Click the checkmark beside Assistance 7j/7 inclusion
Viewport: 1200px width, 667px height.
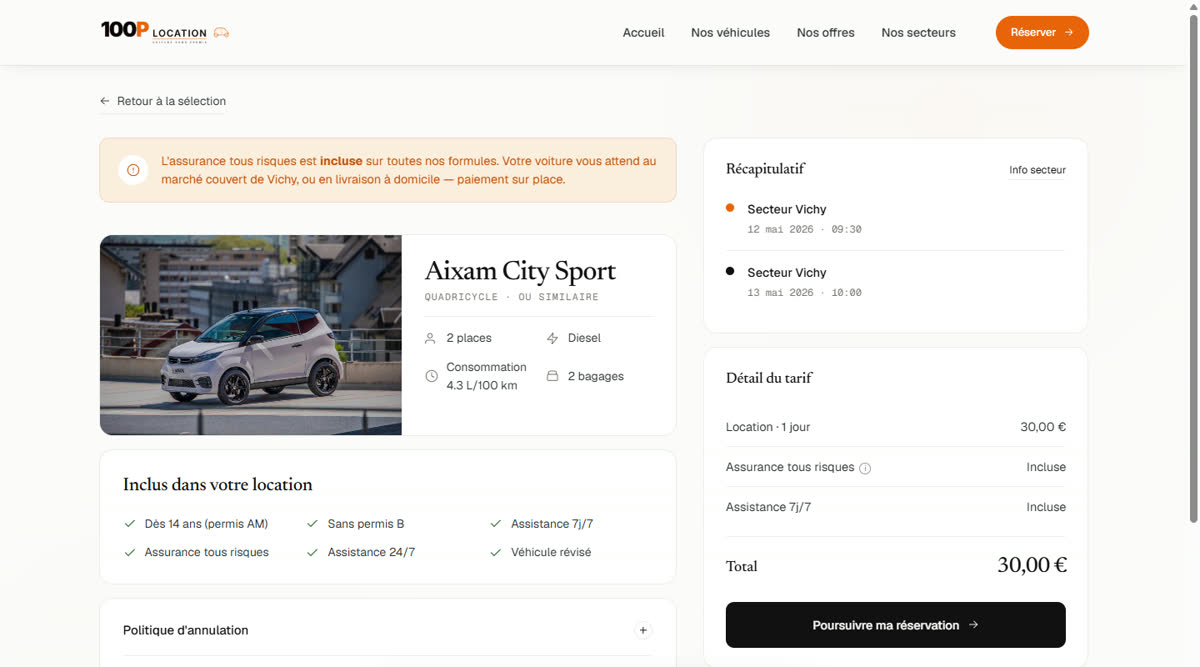pos(496,523)
